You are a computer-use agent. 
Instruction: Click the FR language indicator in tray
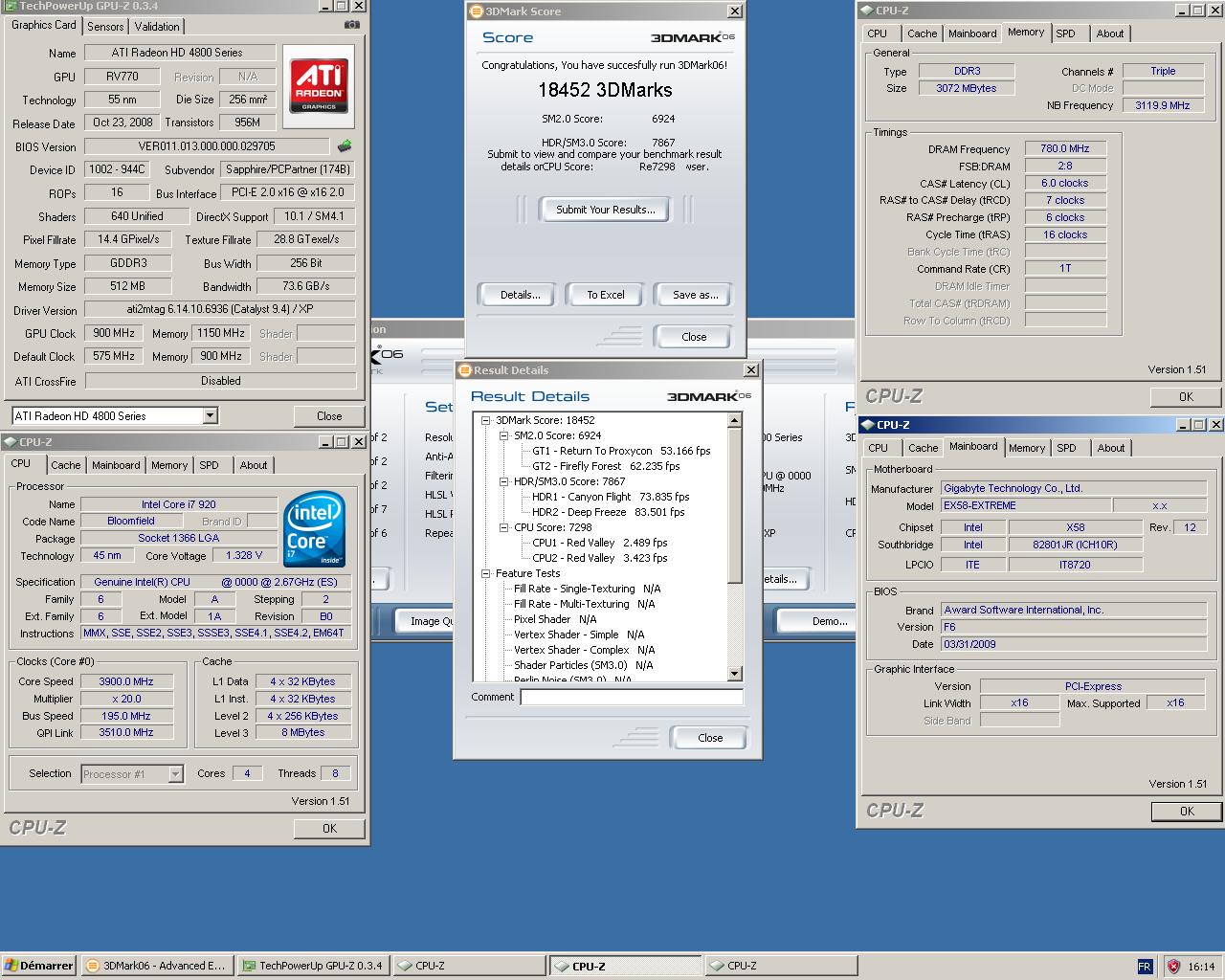pos(1145,966)
